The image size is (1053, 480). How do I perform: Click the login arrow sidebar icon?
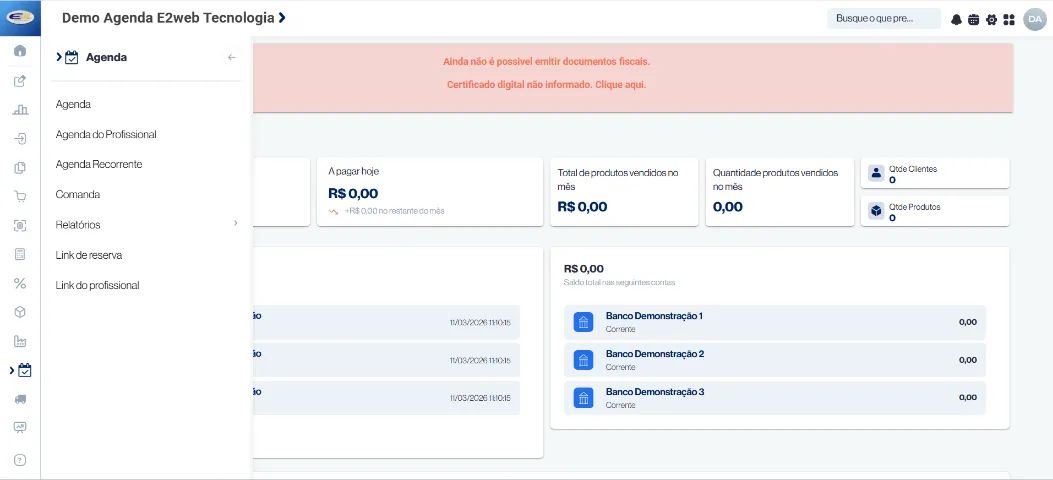(20, 139)
